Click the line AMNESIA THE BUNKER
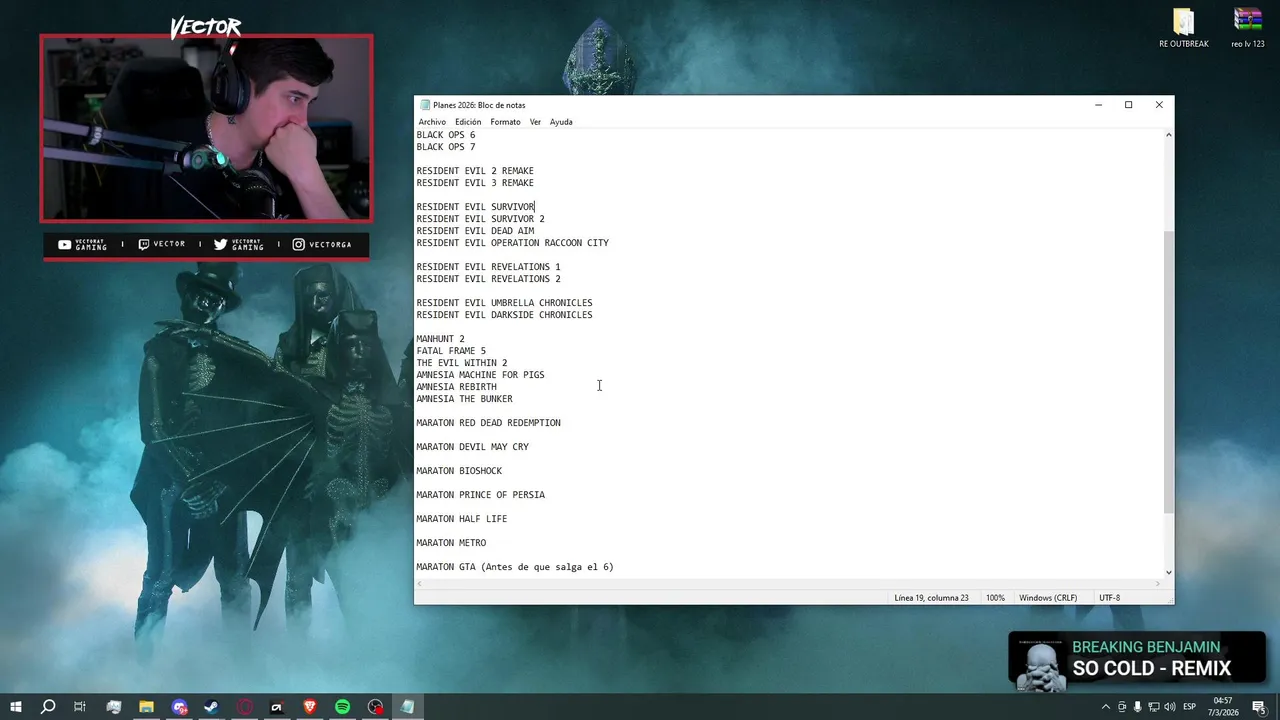 (x=465, y=399)
